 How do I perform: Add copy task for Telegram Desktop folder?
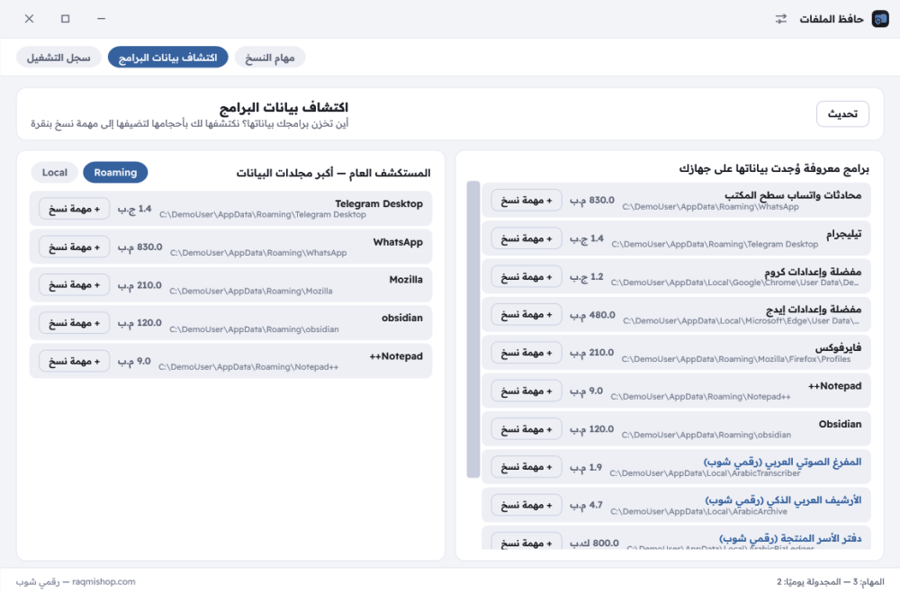pyautogui.click(x=74, y=209)
